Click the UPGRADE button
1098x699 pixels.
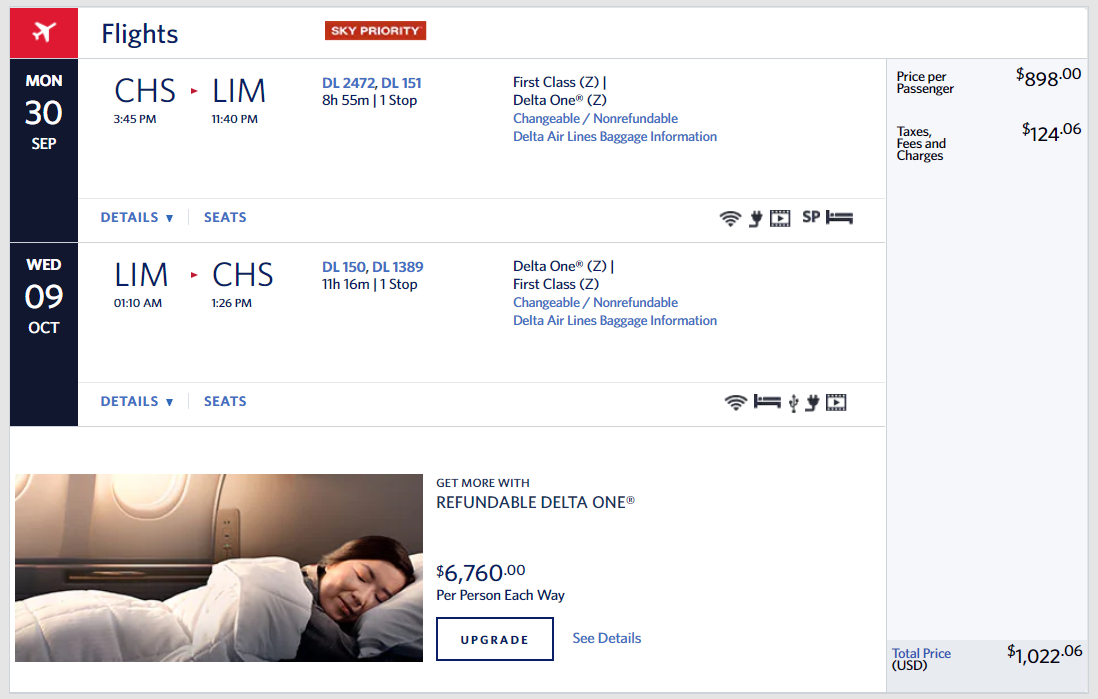point(494,639)
